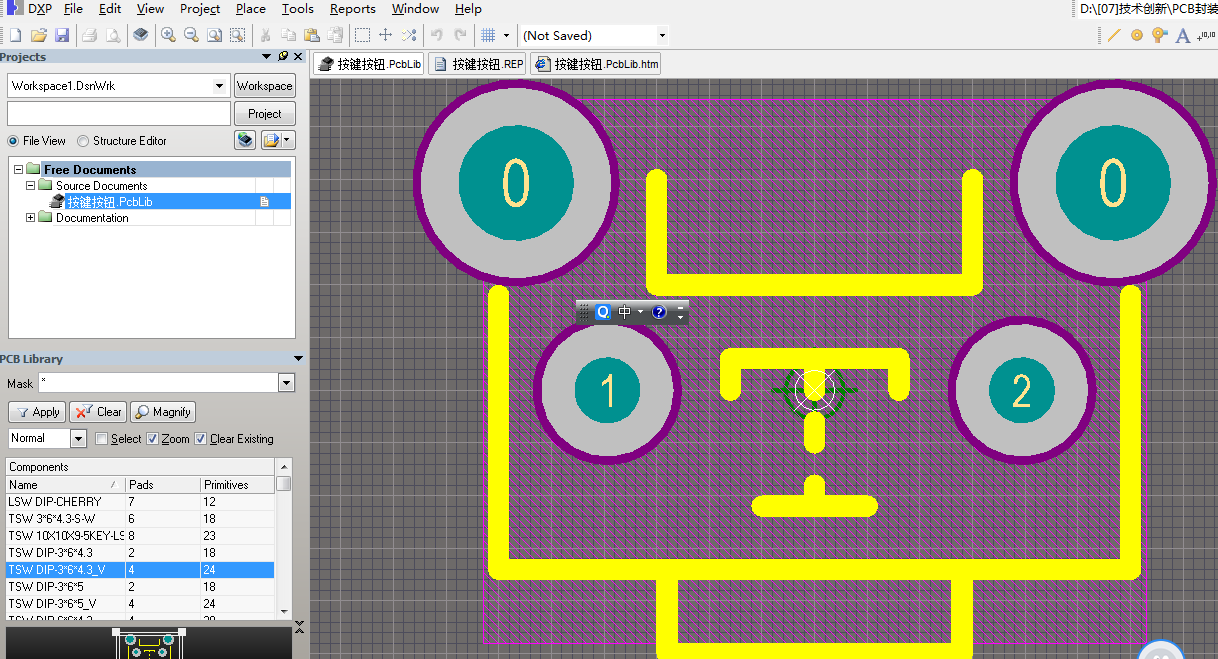Image resolution: width=1218 pixels, height=659 pixels.
Task: Toggle the Chinese input mode on the IME bar
Action: [625, 312]
